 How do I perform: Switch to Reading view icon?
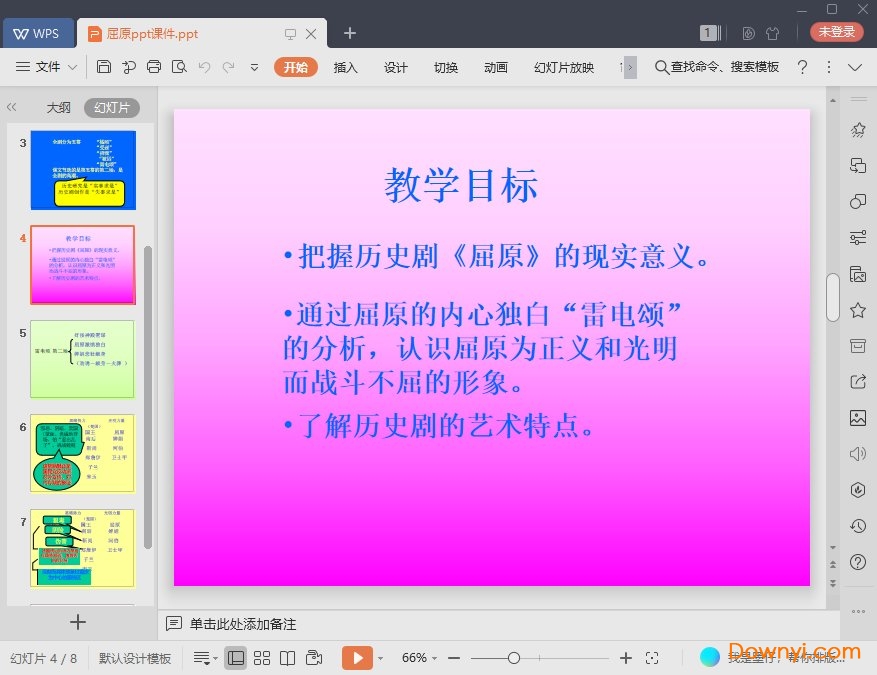click(x=287, y=658)
